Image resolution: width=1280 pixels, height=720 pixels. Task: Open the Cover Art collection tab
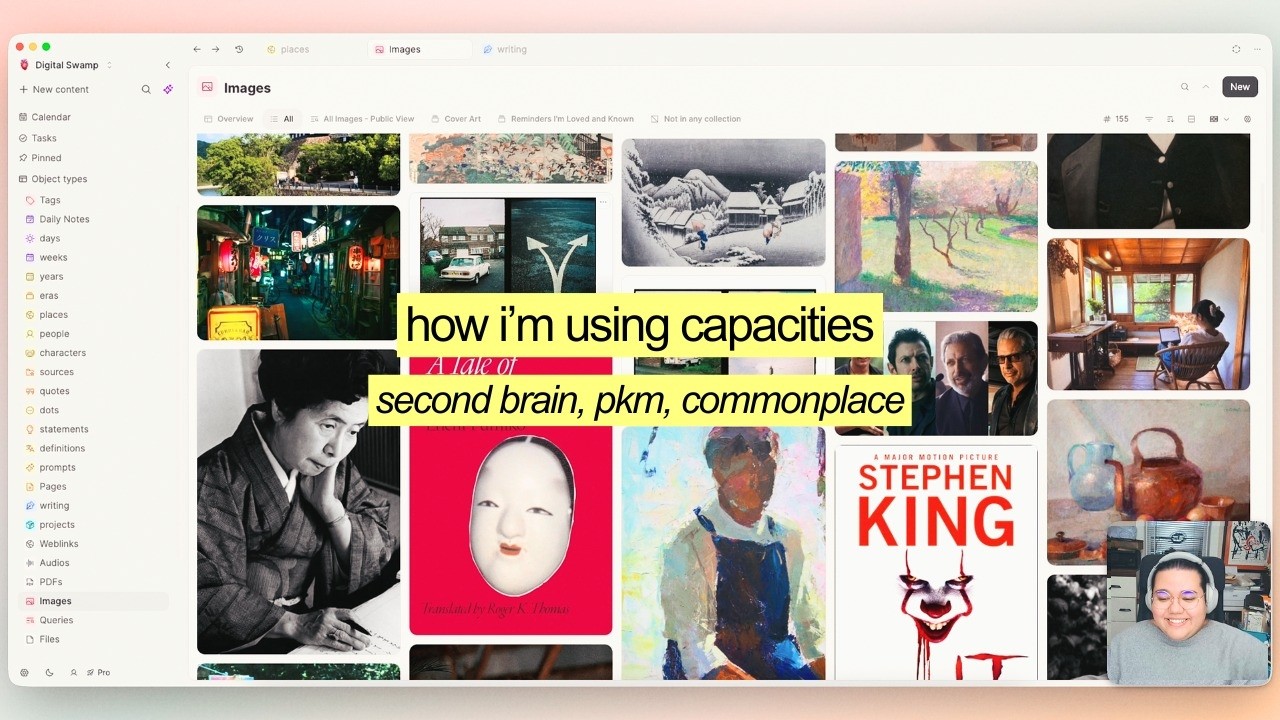pos(456,119)
